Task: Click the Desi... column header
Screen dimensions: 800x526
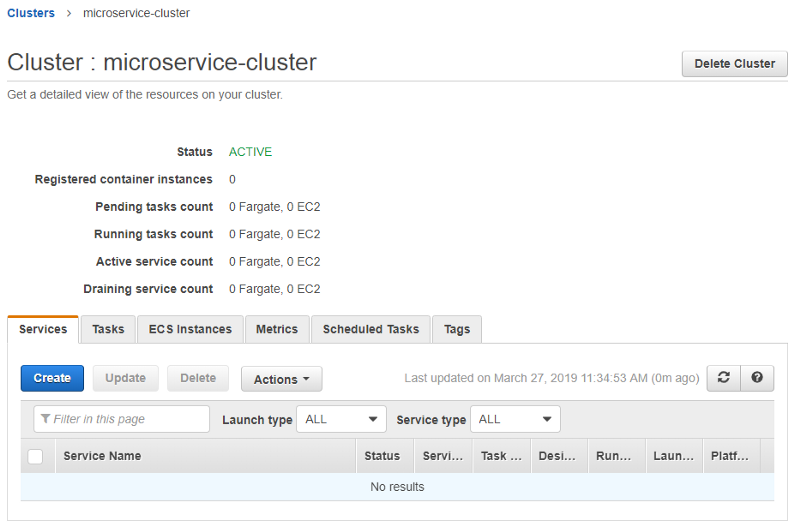Action: point(560,456)
